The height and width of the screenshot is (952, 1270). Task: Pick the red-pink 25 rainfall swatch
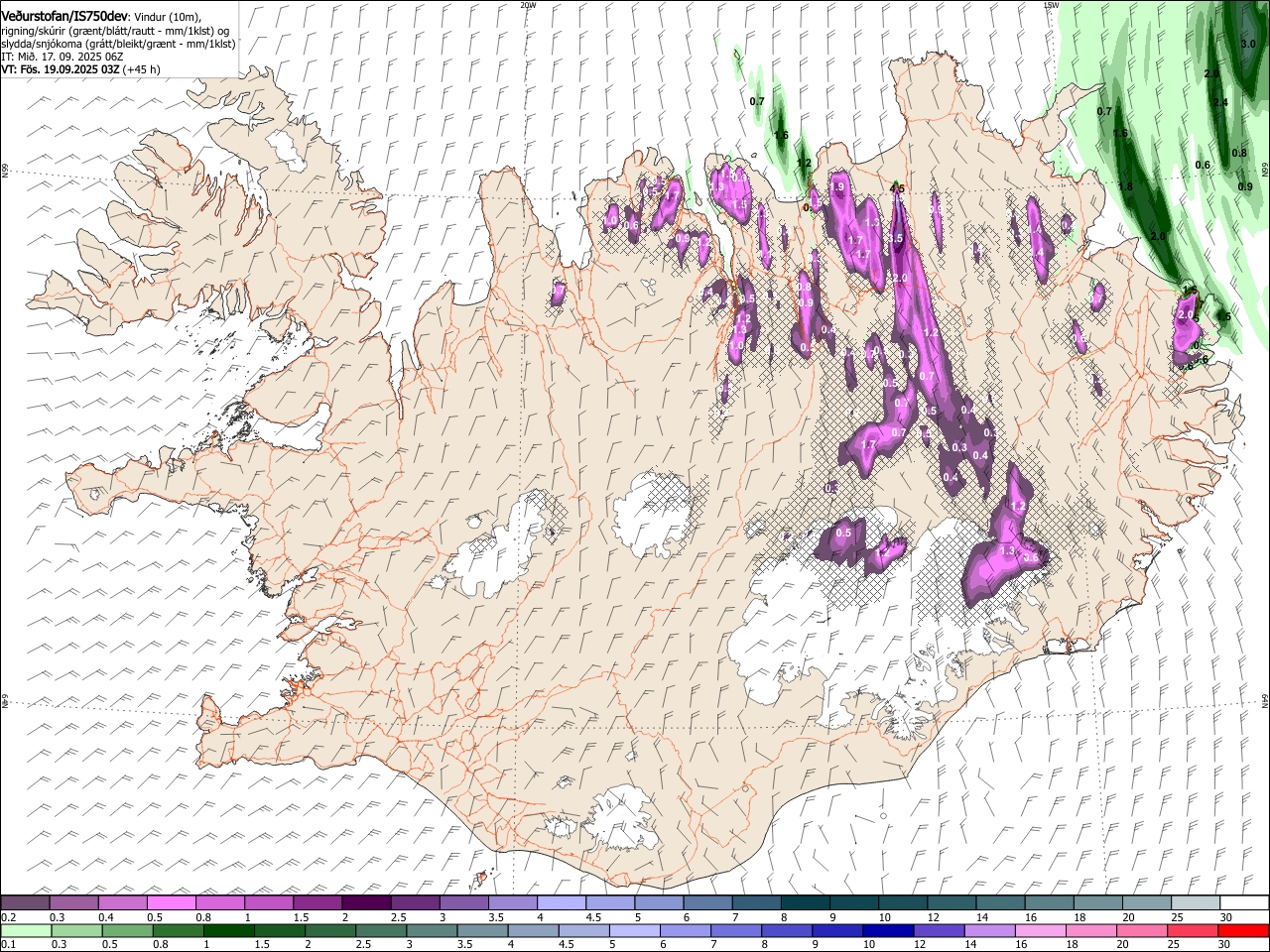[x=1193, y=931]
